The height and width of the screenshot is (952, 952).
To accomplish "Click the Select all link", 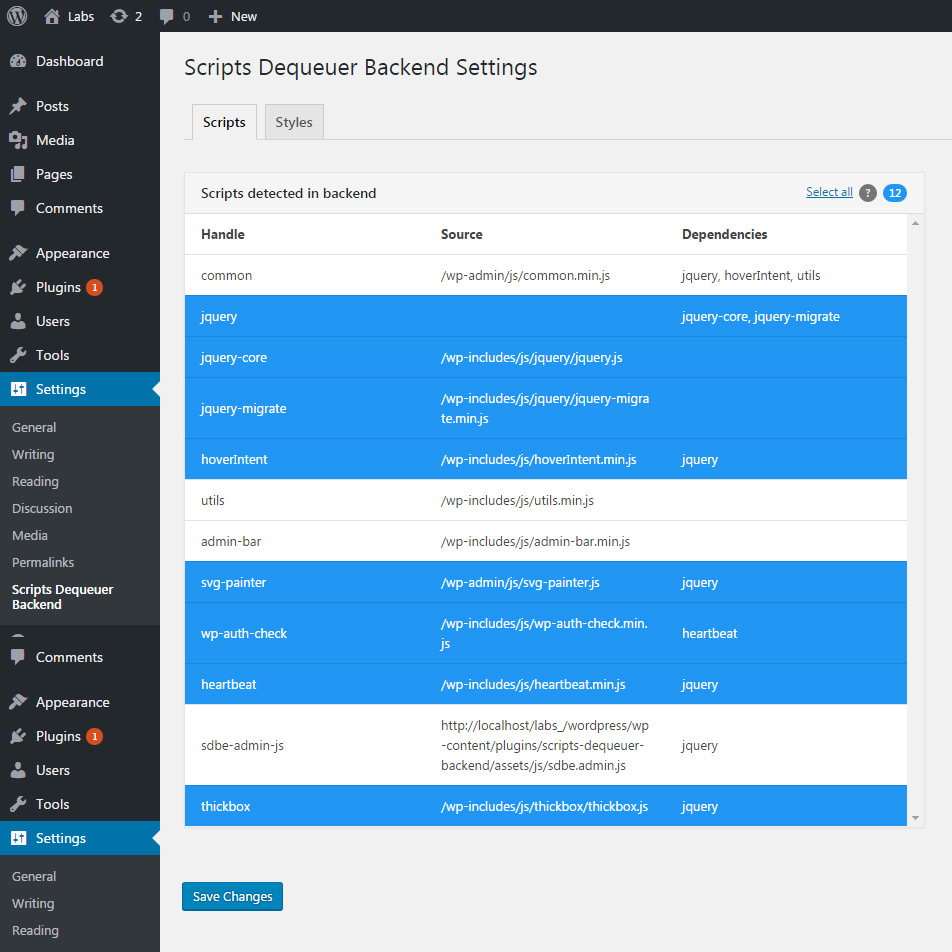I will pyautogui.click(x=829, y=192).
